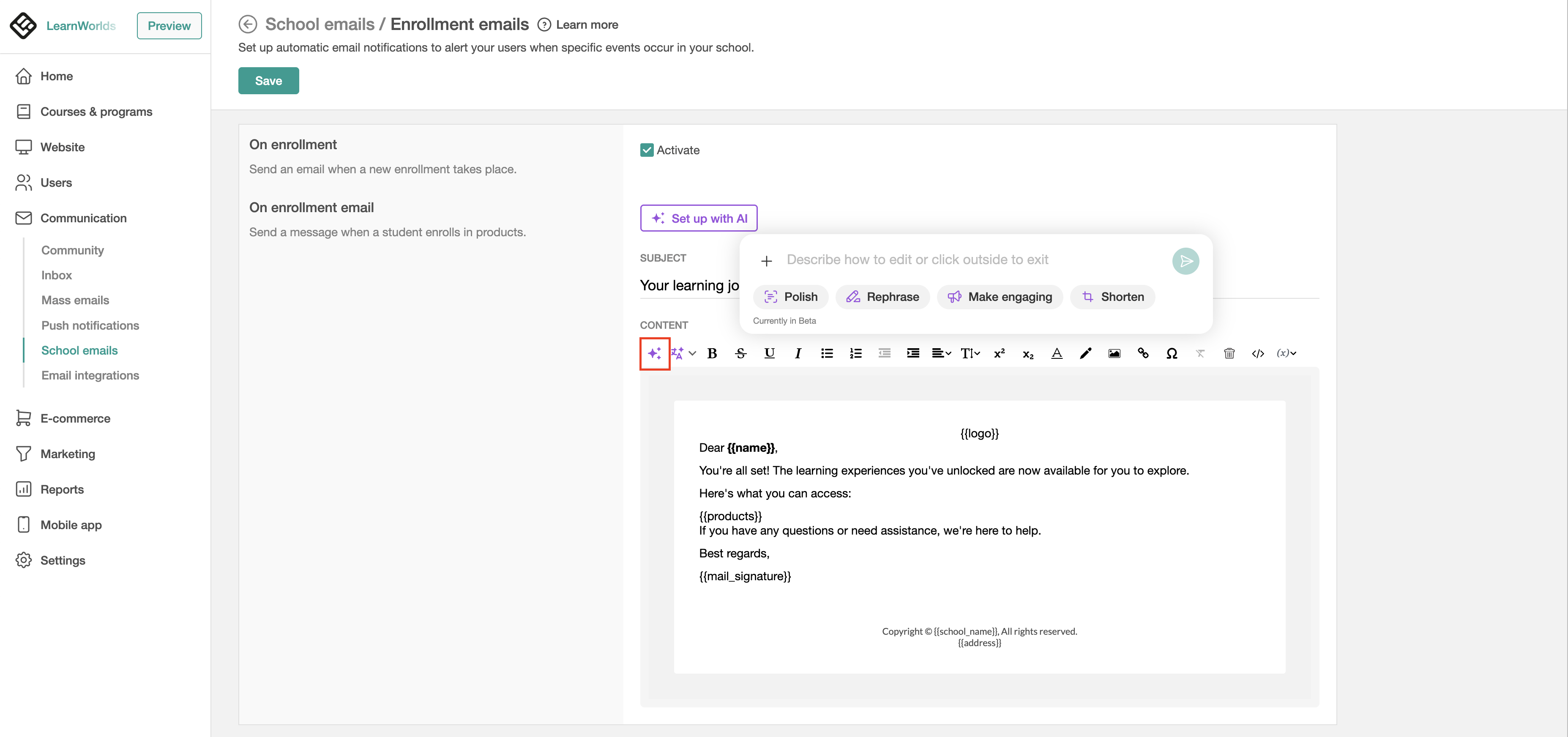Expand the text alignment dropdown

pyautogui.click(x=941, y=354)
